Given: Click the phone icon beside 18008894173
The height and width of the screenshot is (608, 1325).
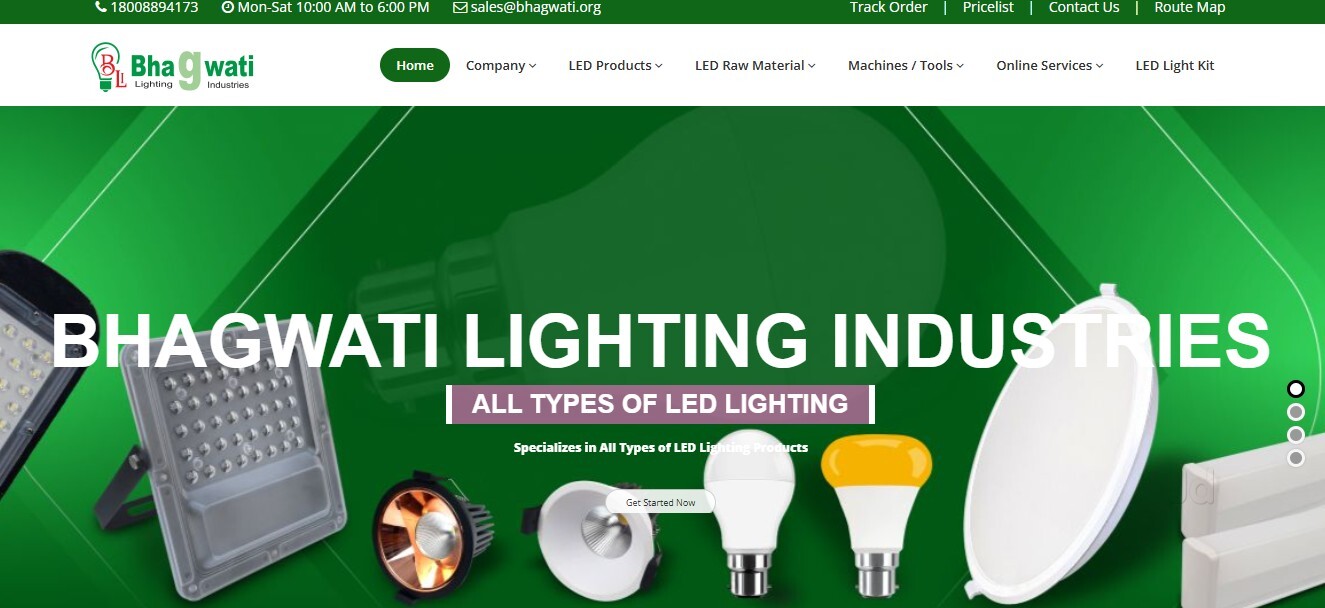Looking at the screenshot, I should (100, 7).
